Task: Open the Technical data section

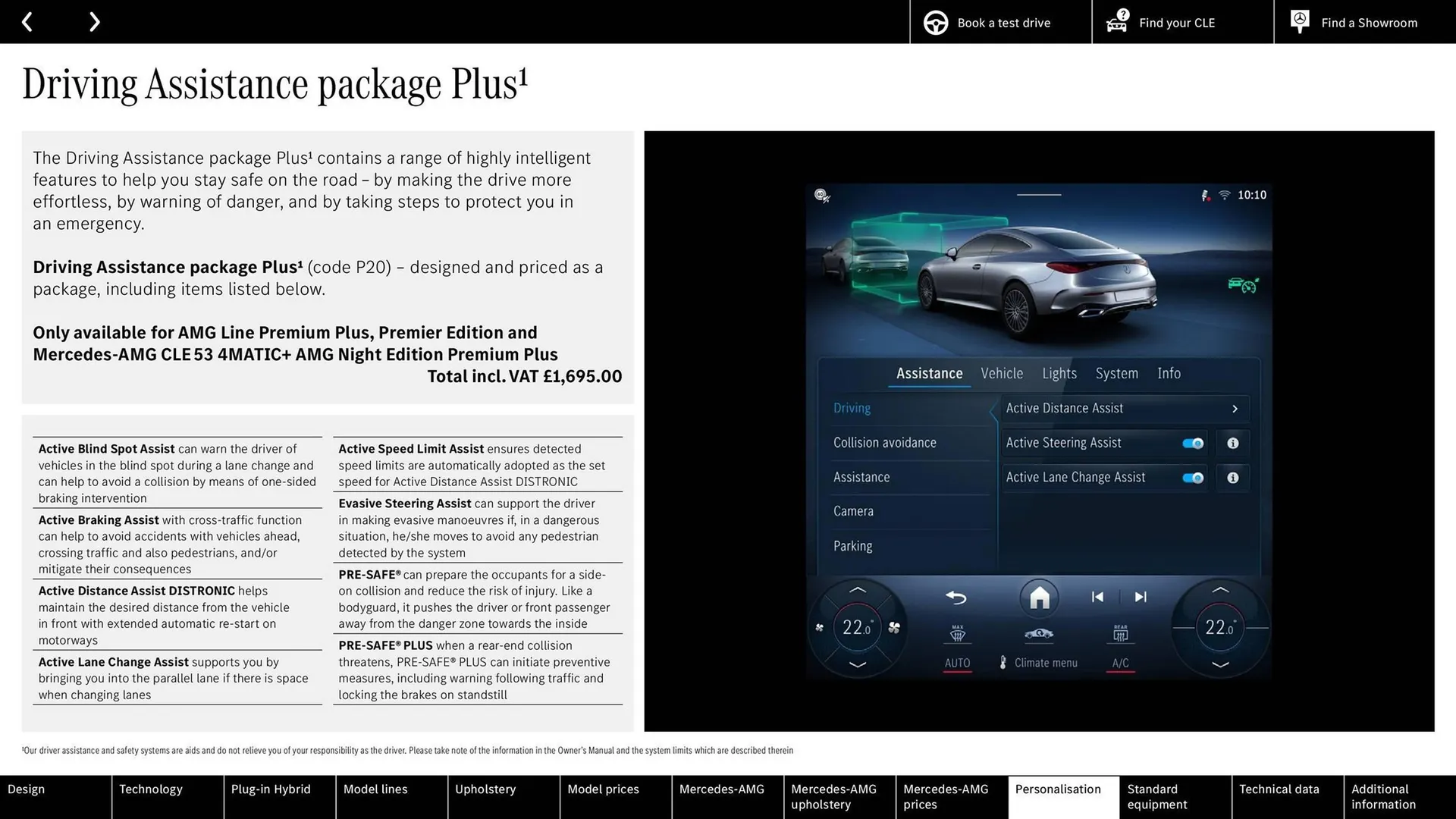Action: coord(1279,789)
